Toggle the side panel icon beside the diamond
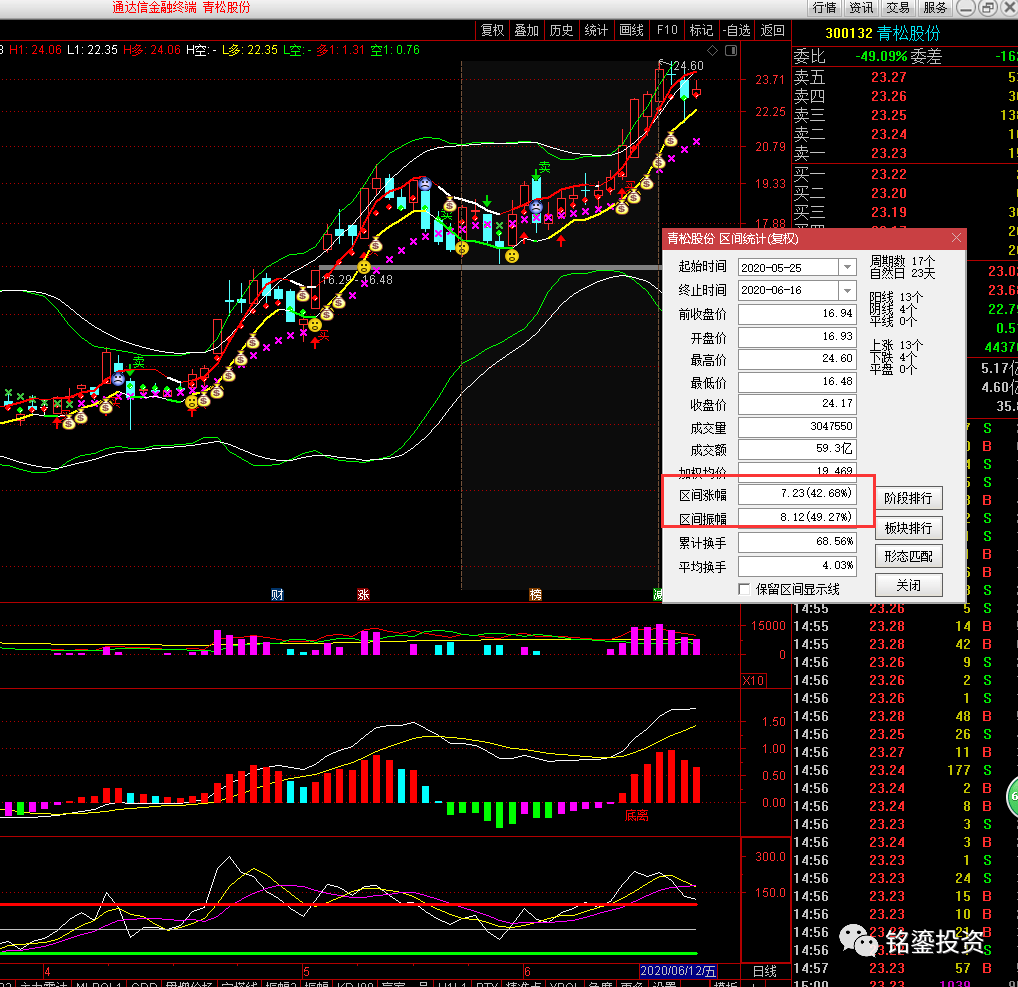Screen dimensions: 1018x987 pyautogui.click(x=731, y=51)
